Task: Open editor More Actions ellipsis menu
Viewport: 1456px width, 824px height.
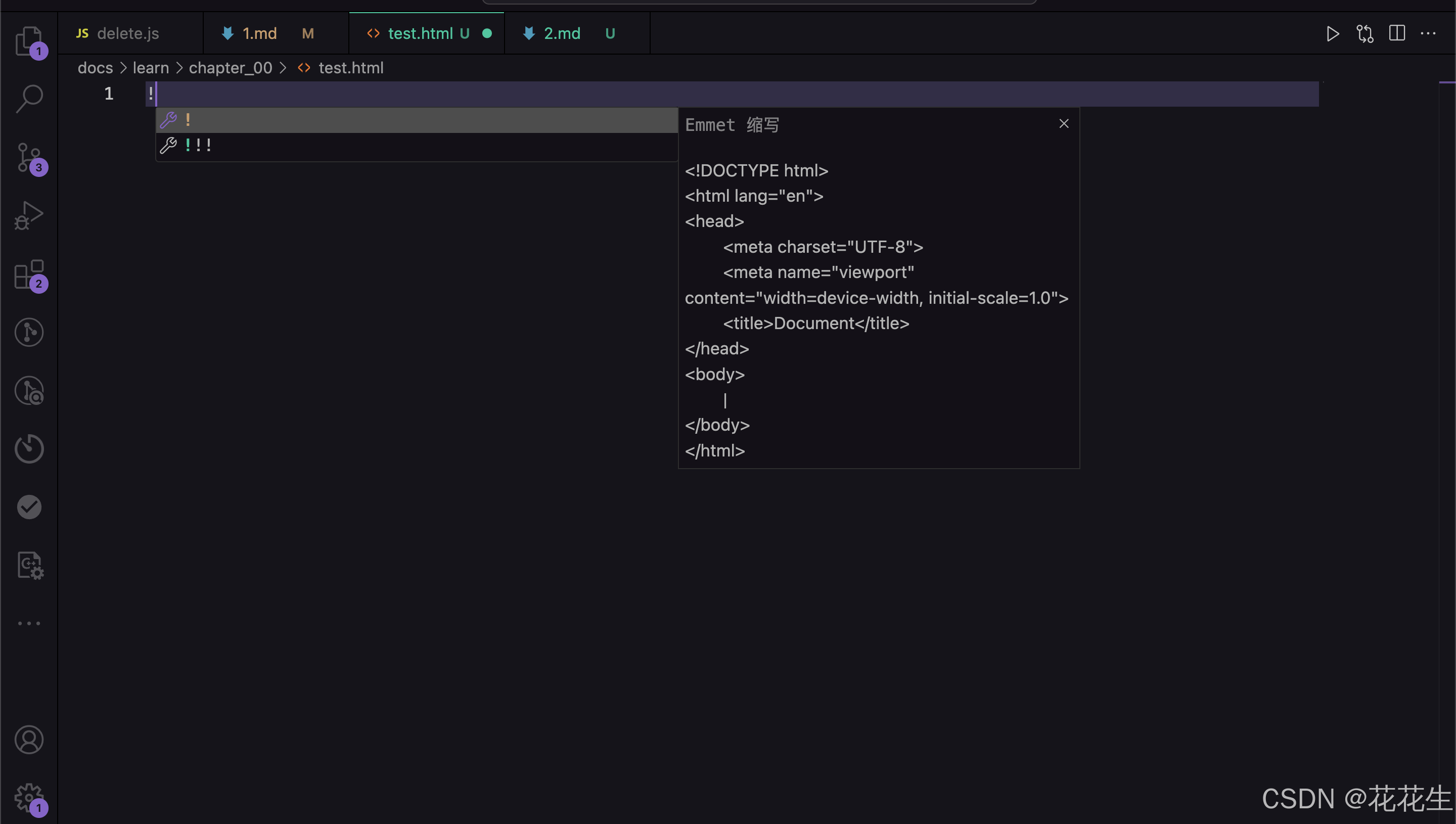Action: [x=1428, y=33]
